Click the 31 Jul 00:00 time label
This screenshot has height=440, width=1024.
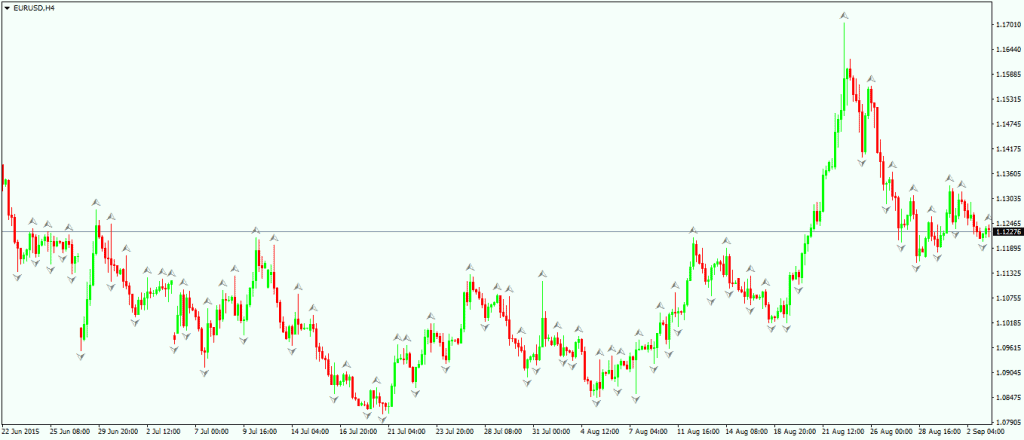(553, 432)
